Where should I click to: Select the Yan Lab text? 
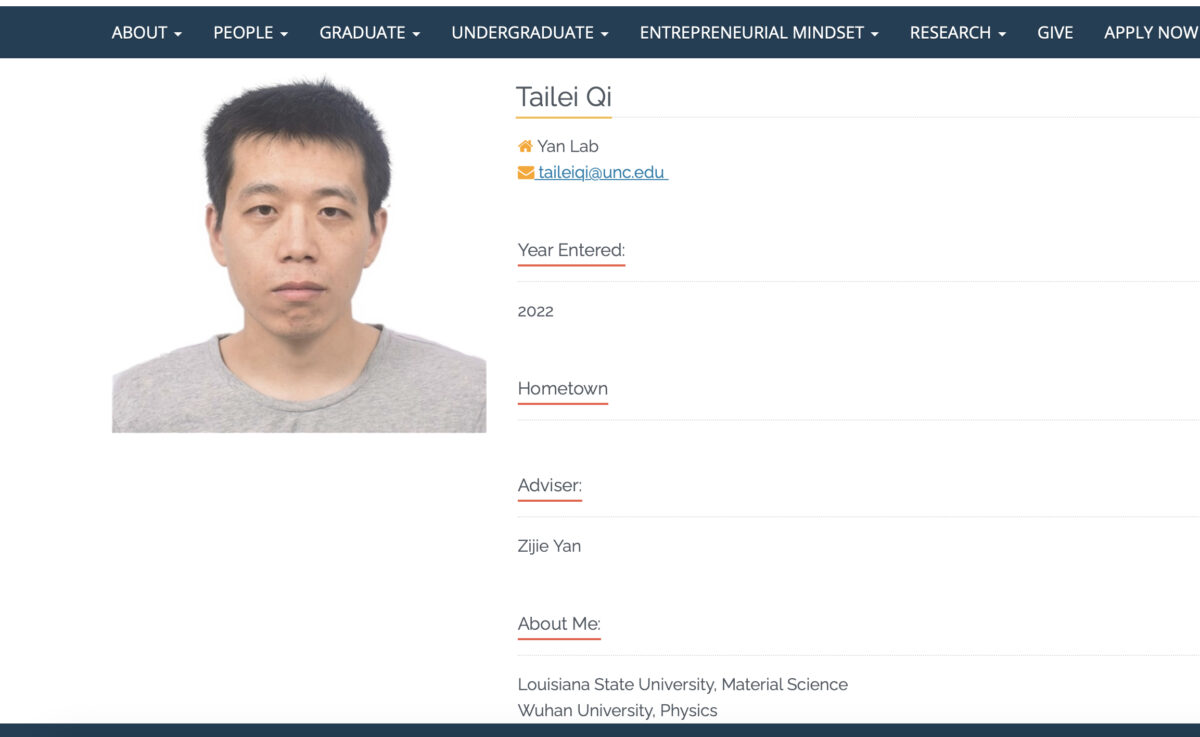coord(567,147)
